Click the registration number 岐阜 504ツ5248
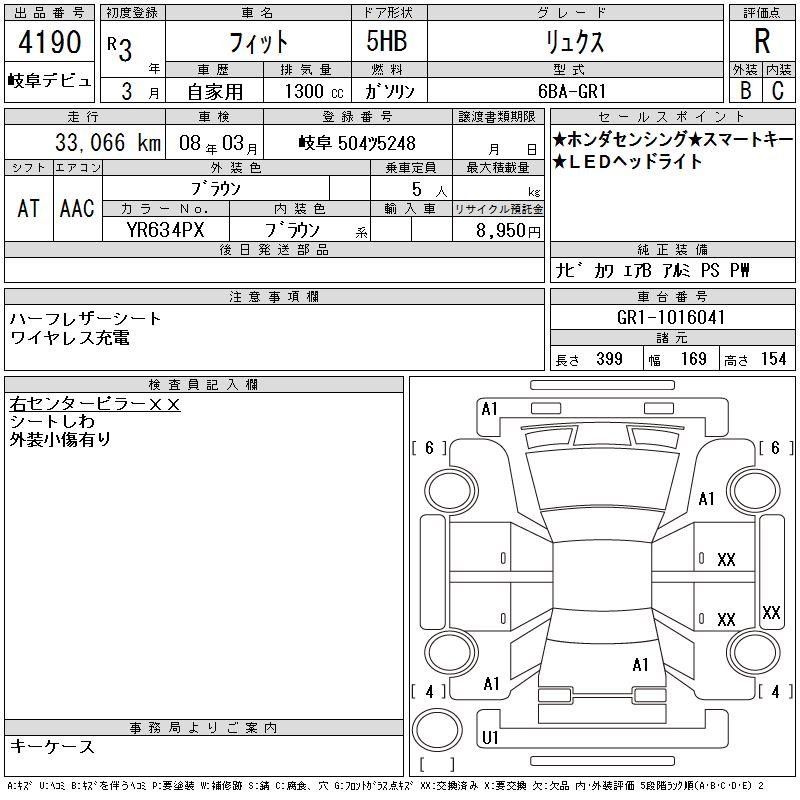The width and height of the screenshot is (800, 800). click(356, 143)
